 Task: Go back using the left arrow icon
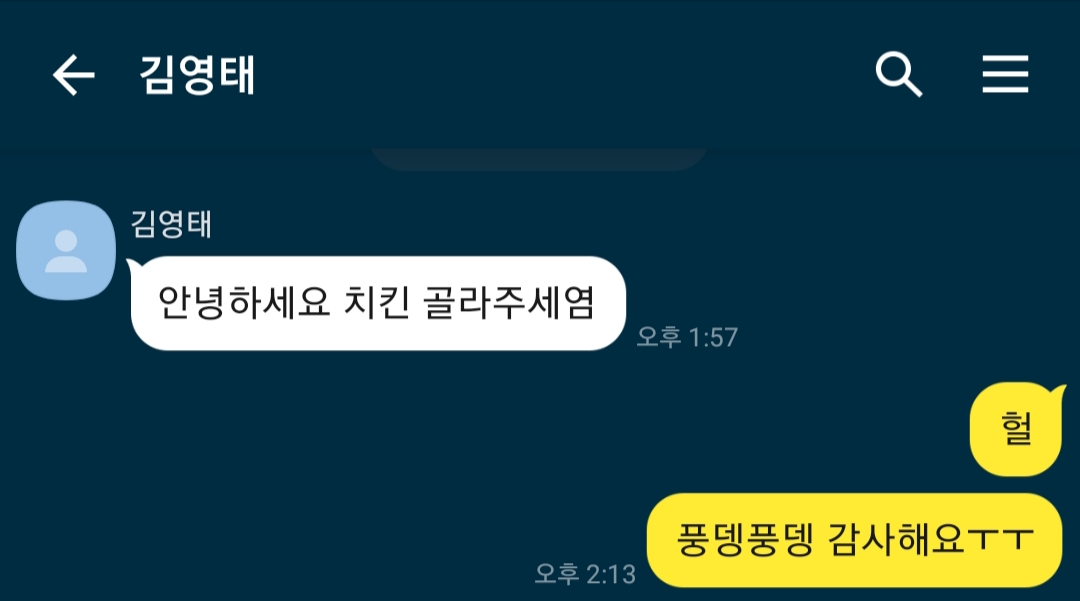(x=74, y=74)
